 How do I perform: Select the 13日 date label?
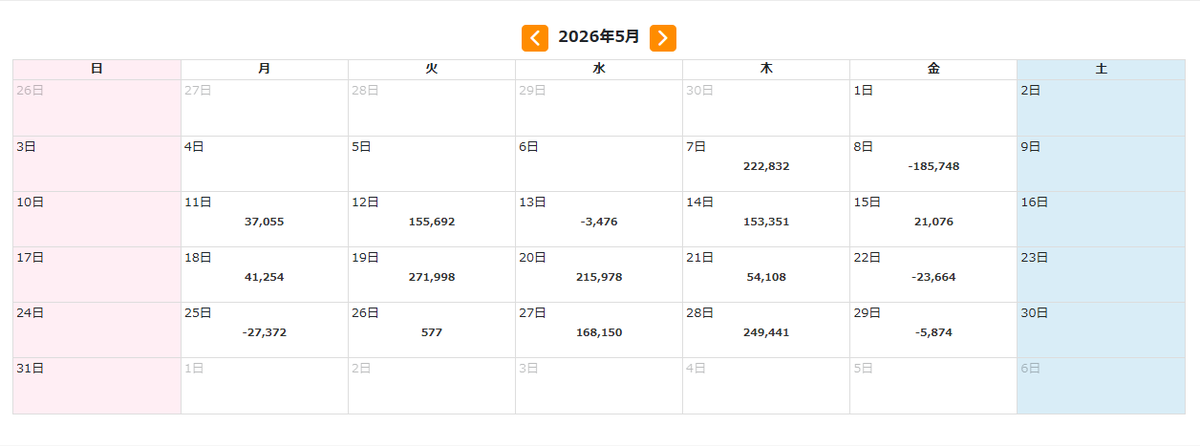coord(532,201)
